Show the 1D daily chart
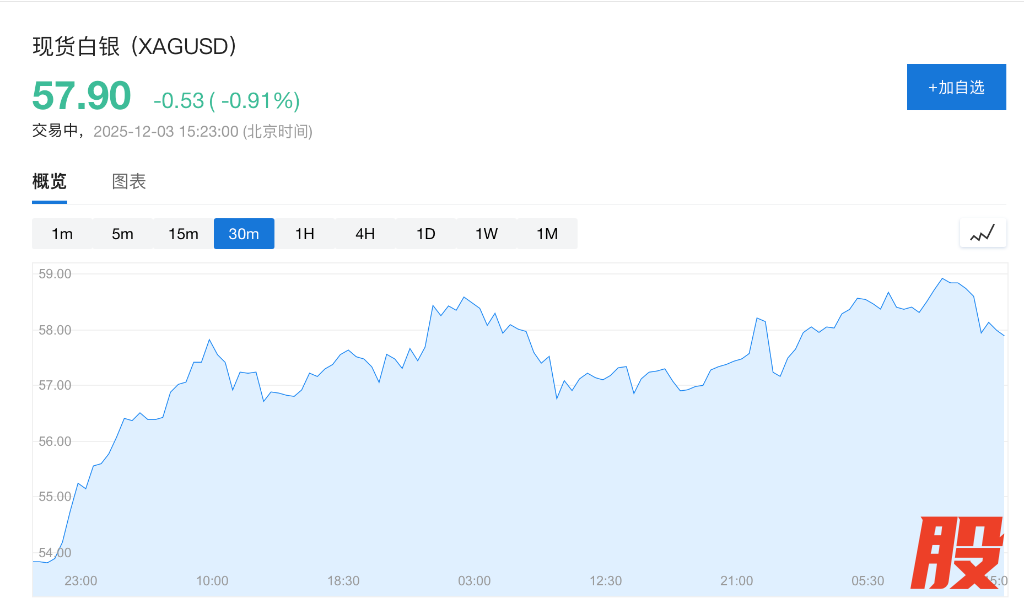The height and width of the screenshot is (608, 1024). point(426,234)
